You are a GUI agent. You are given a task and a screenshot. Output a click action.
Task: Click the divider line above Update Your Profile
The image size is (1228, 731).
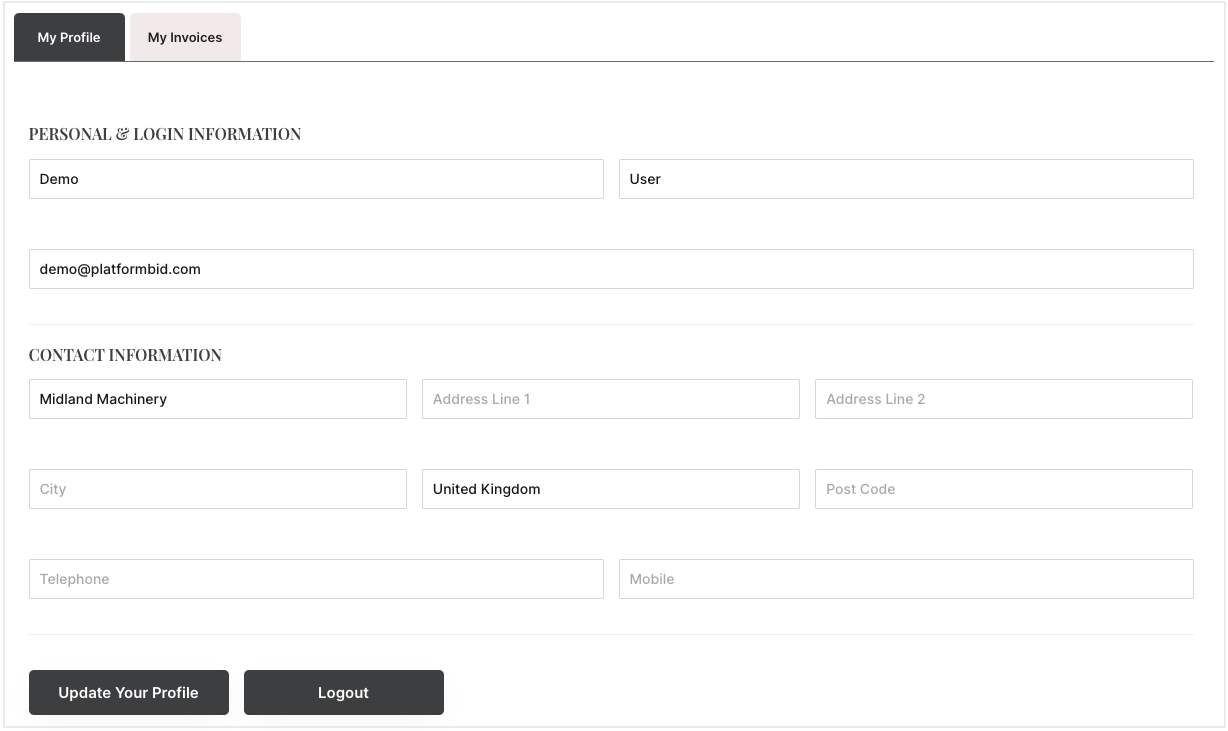pos(610,634)
